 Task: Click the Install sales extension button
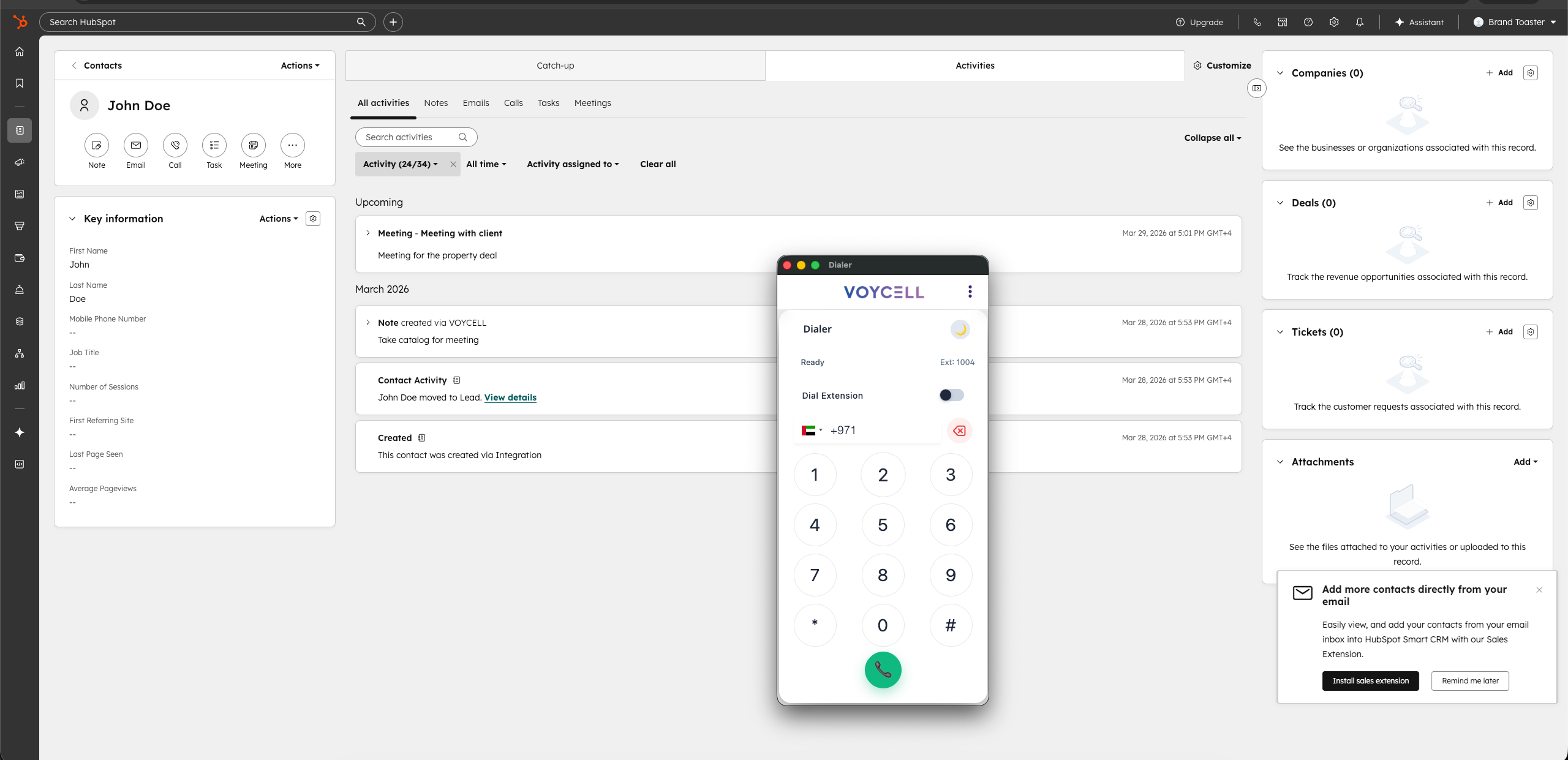pyautogui.click(x=1370, y=681)
